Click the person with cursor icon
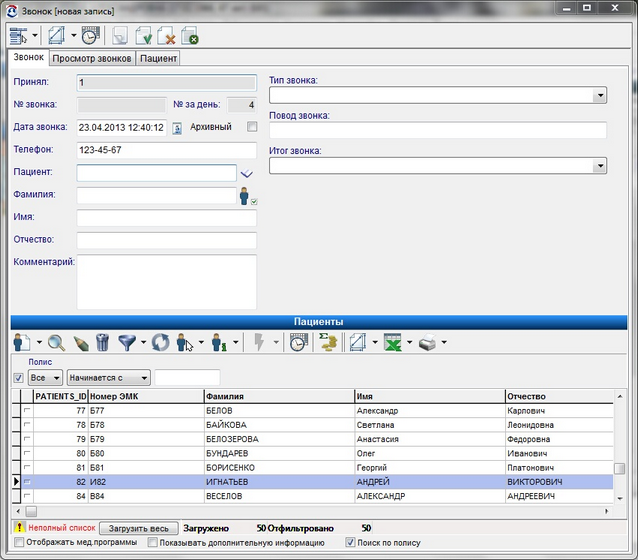The width and height of the screenshot is (638, 560). point(185,343)
